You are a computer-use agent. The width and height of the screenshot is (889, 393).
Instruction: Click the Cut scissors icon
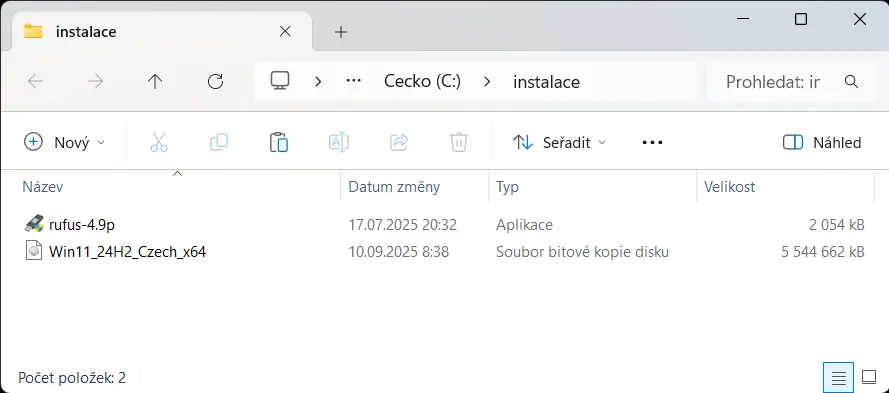[159, 142]
